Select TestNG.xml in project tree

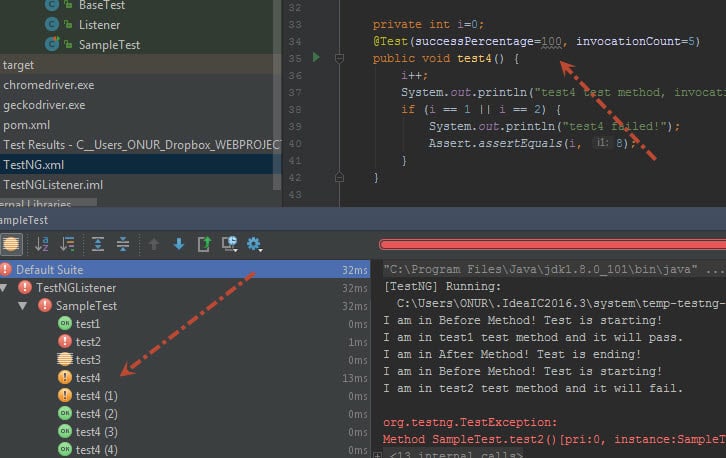pos(33,165)
